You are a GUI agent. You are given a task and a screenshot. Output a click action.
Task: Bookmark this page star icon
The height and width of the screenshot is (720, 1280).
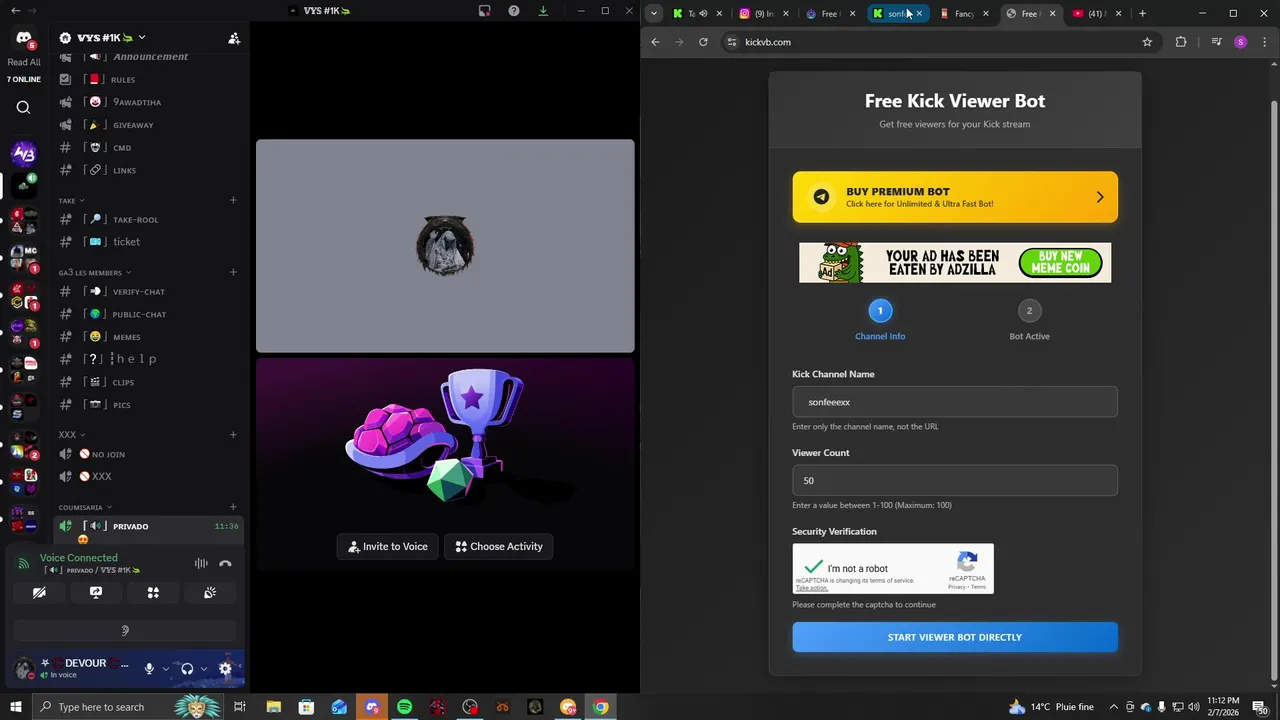[x=1147, y=42]
